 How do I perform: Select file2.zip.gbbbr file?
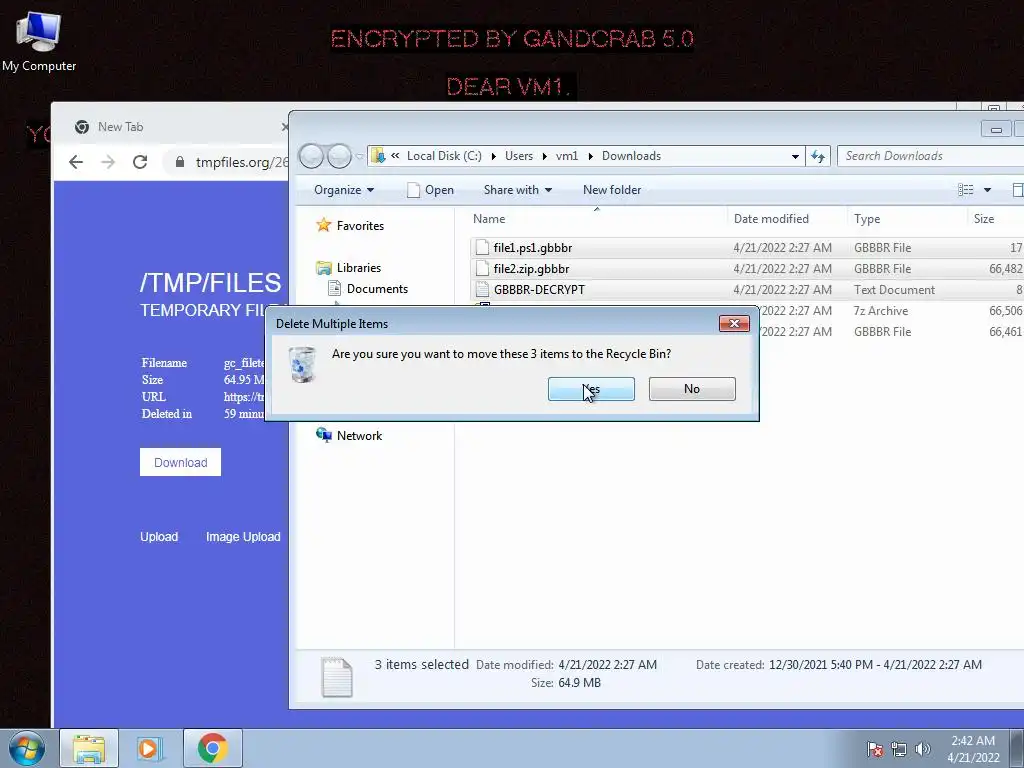click(x=531, y=268)
